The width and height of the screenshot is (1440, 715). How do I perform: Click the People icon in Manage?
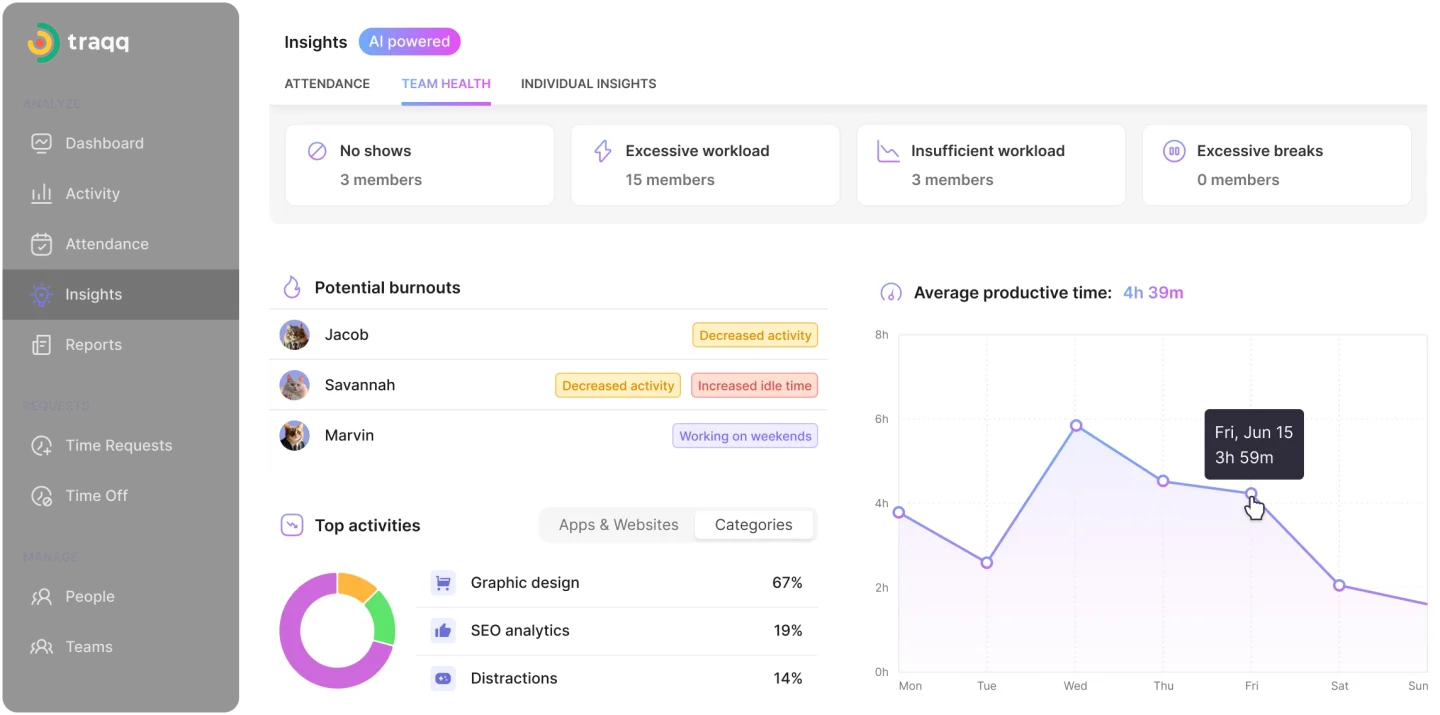click(x=41, y=597)
